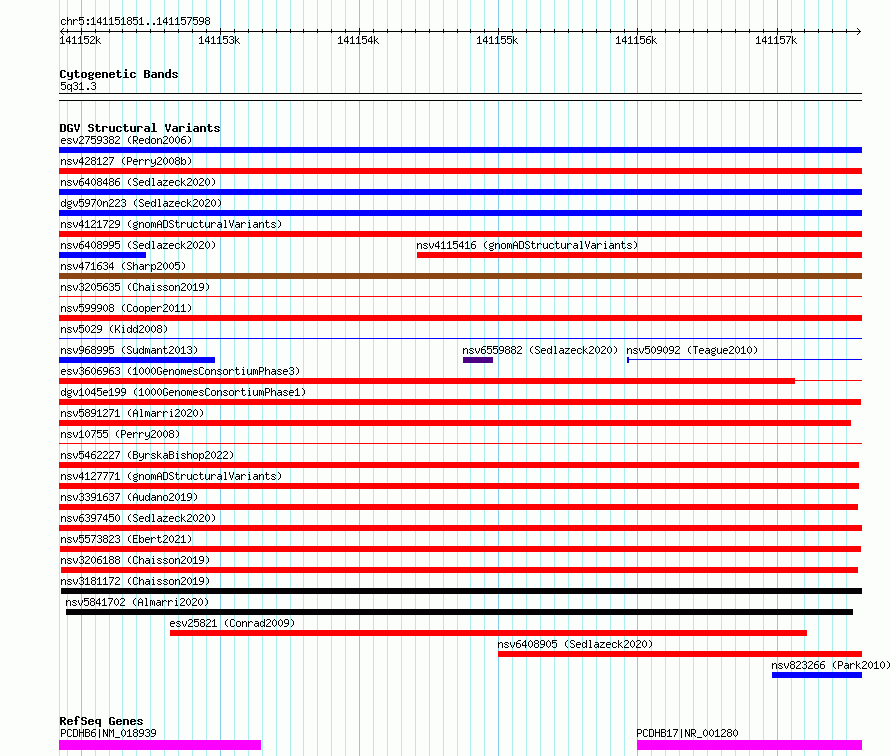Click the 141157k ruler tick label
The image size is (890, 756).
click(x=776, y=40)
